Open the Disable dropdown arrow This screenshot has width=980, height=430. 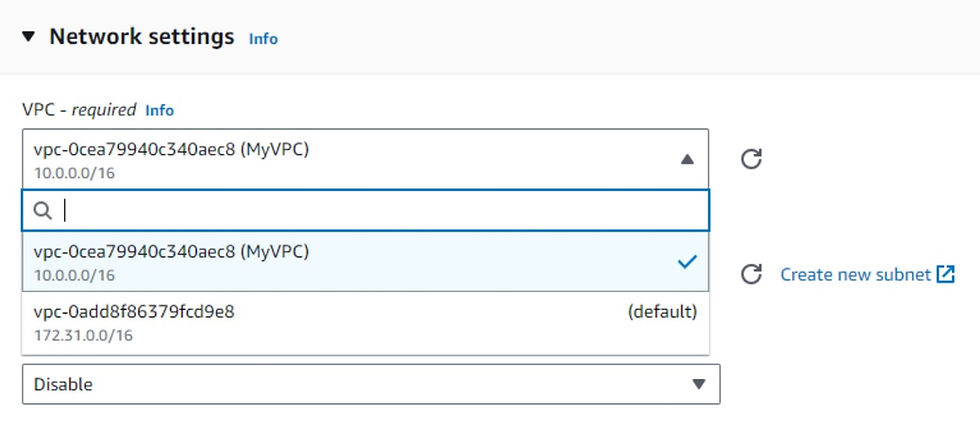coord(699,384)
